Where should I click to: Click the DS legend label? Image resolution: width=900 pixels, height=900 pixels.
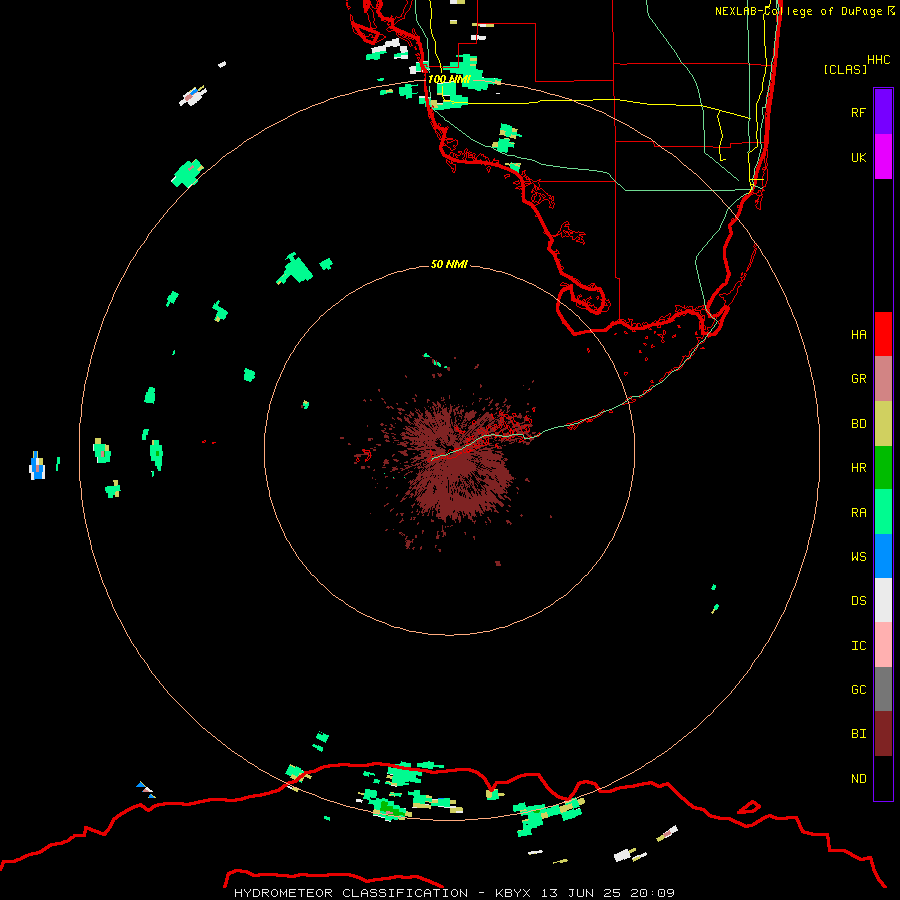point(858,601)
